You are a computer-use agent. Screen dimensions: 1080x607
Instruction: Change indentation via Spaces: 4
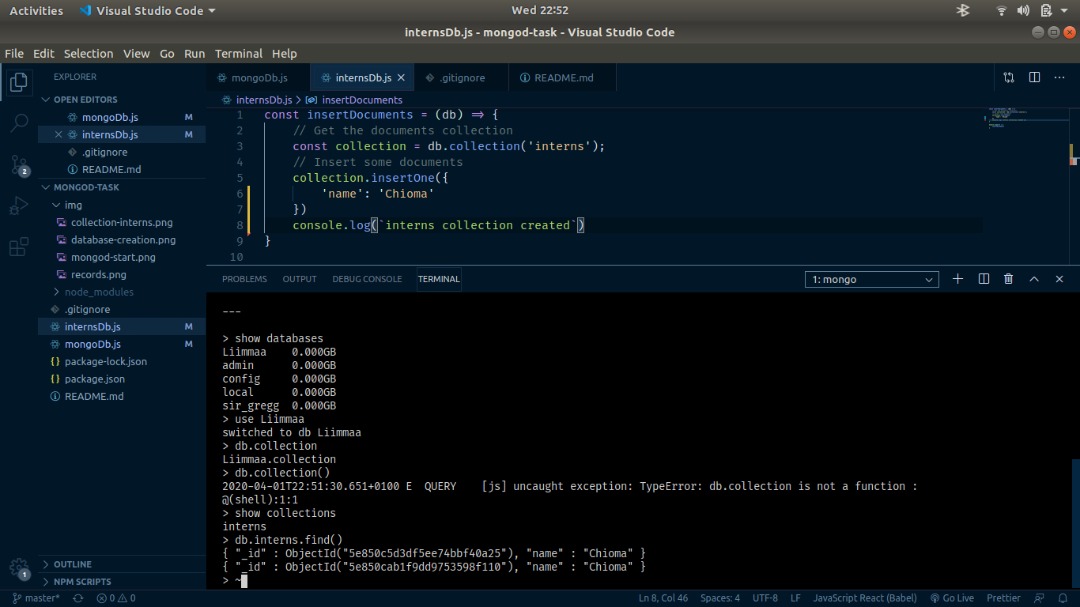click(720, 598)
